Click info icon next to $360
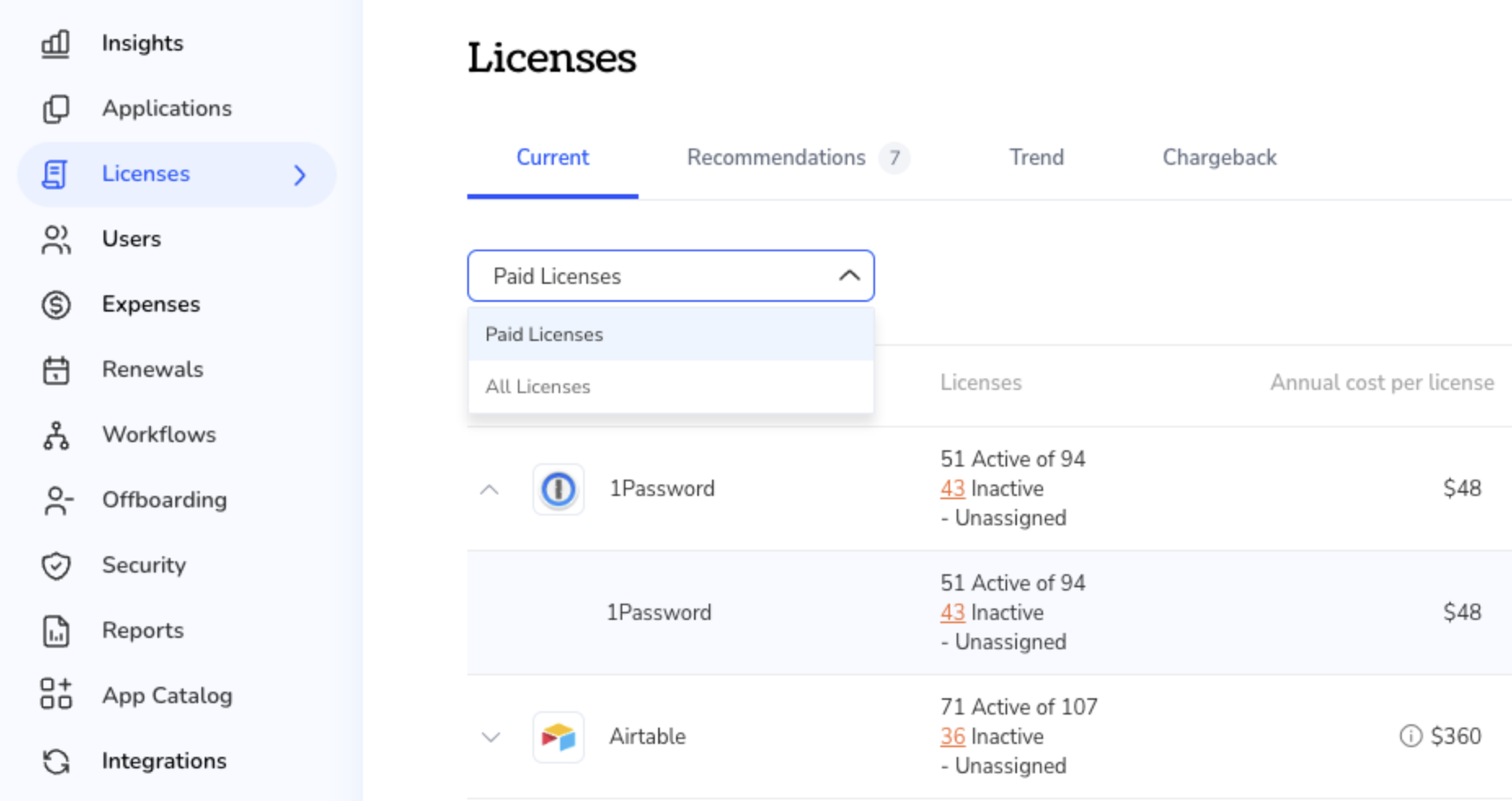The width and height of the screenshot is (1512, 801). point(1410,736)
